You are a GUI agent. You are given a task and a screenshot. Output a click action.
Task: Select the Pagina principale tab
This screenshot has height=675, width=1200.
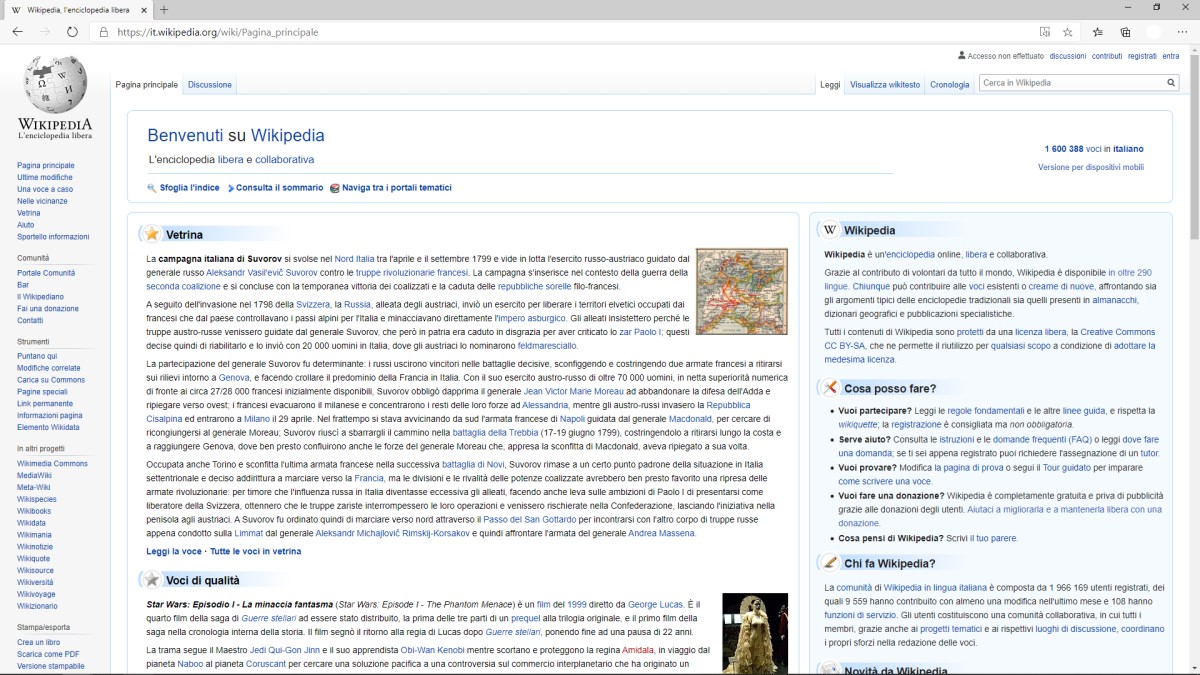(x=147, y=85)
